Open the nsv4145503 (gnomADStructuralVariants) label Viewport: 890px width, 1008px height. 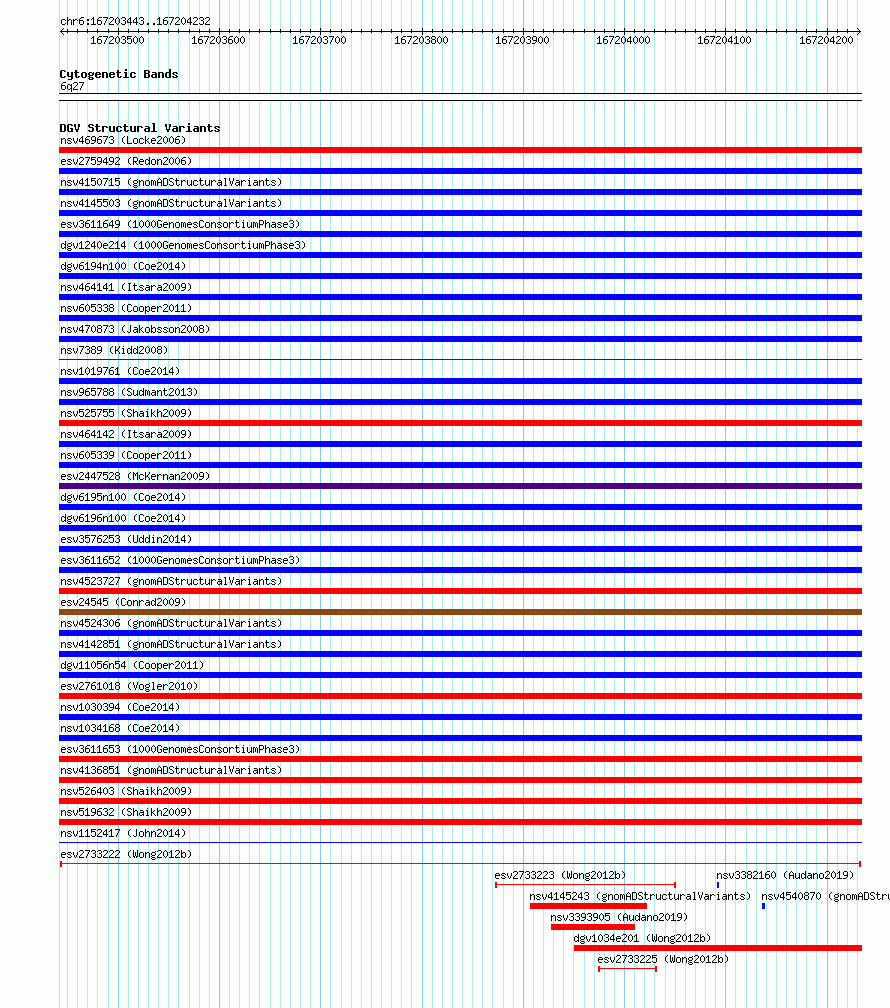tap(171, 203)
